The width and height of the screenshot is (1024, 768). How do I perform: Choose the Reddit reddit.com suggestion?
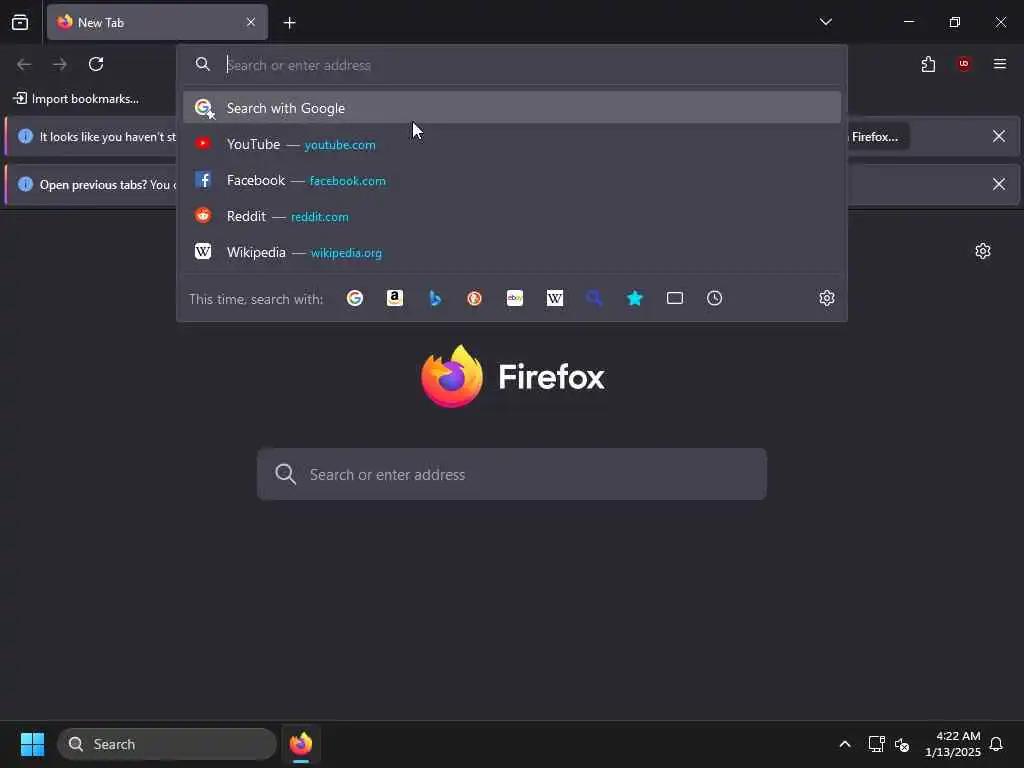[x=512, y=216]
